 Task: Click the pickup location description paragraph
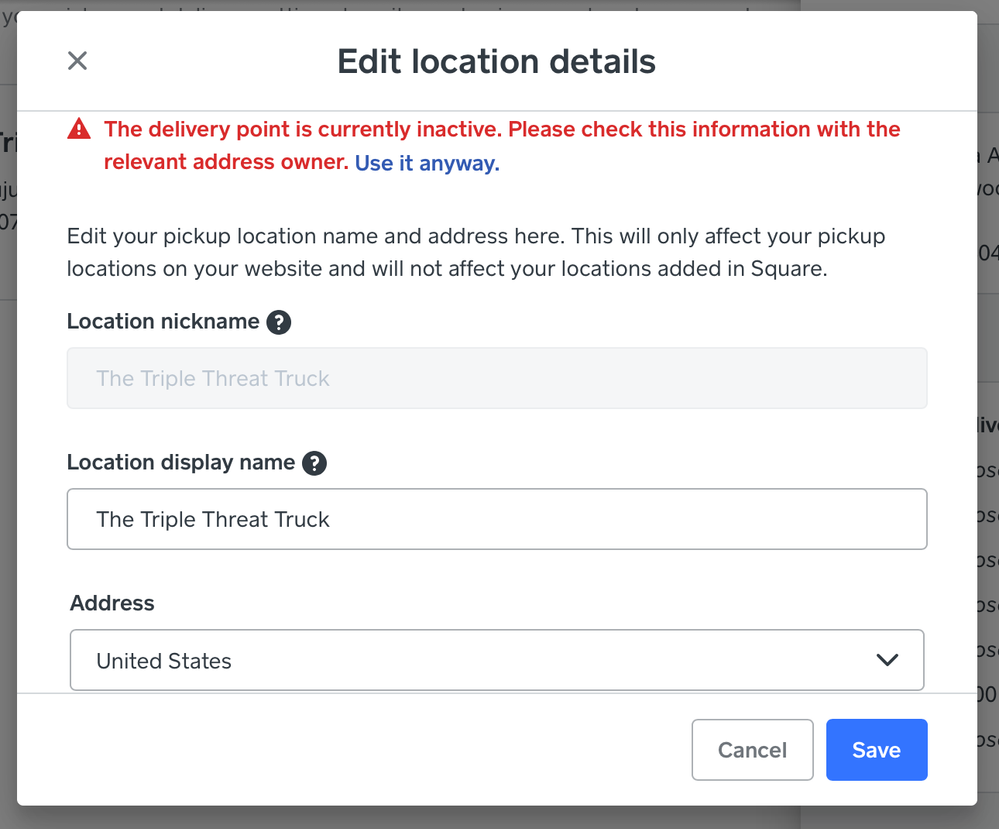click(x=475, y=253)
